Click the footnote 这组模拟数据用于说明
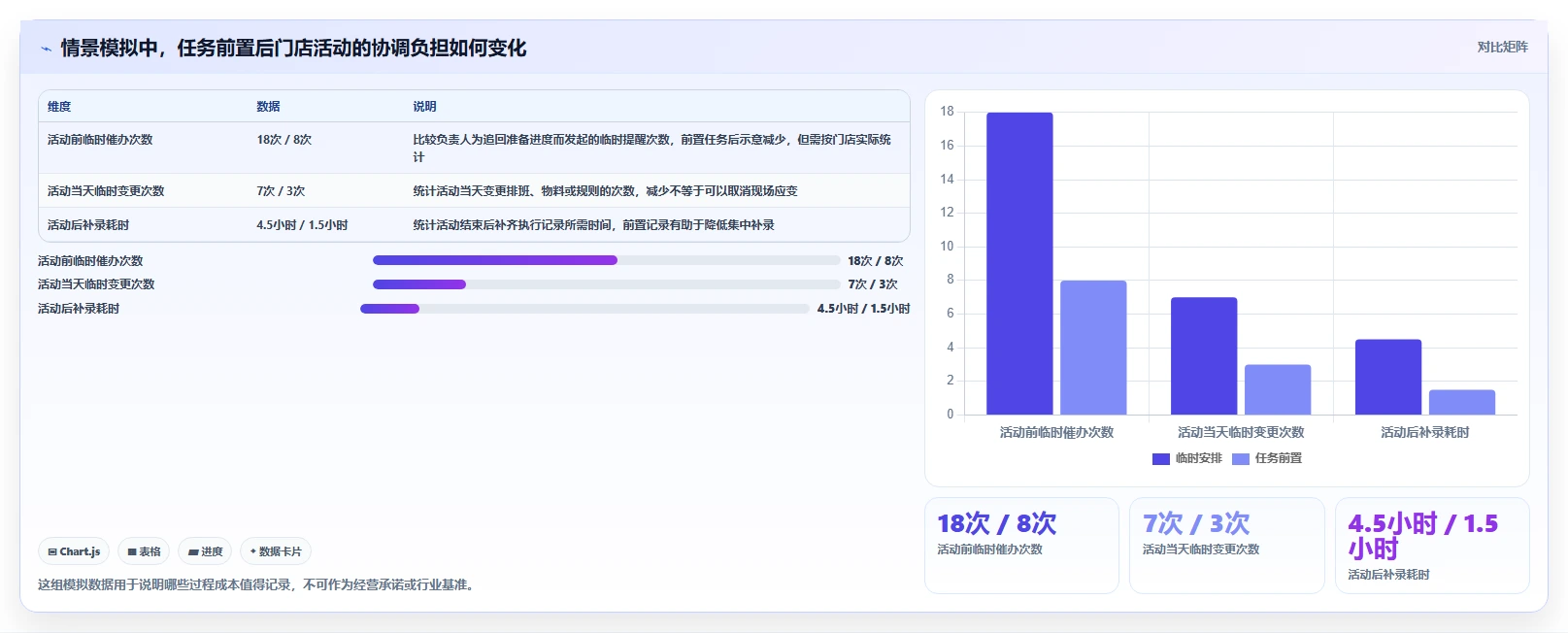Viewport: 1568px width, 633px height. [258, 584]
